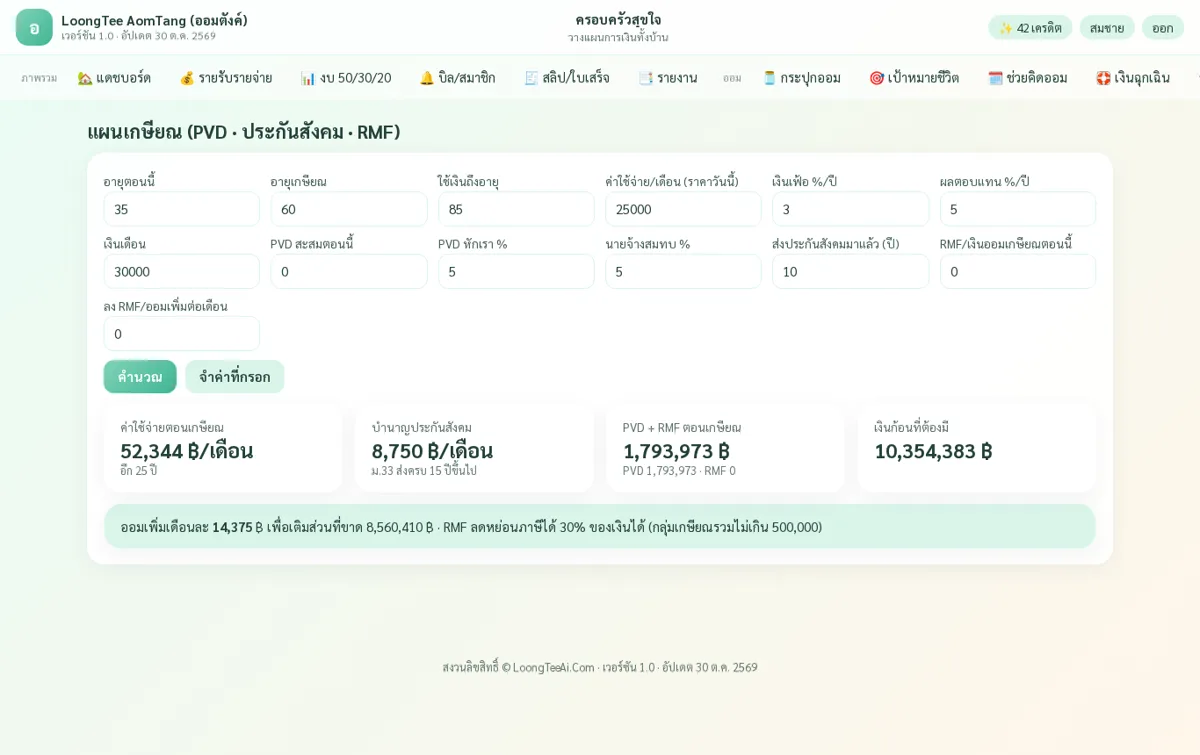
Task: Switch to เป้าหมายชีวิต tab
Action: click(913, 77)
